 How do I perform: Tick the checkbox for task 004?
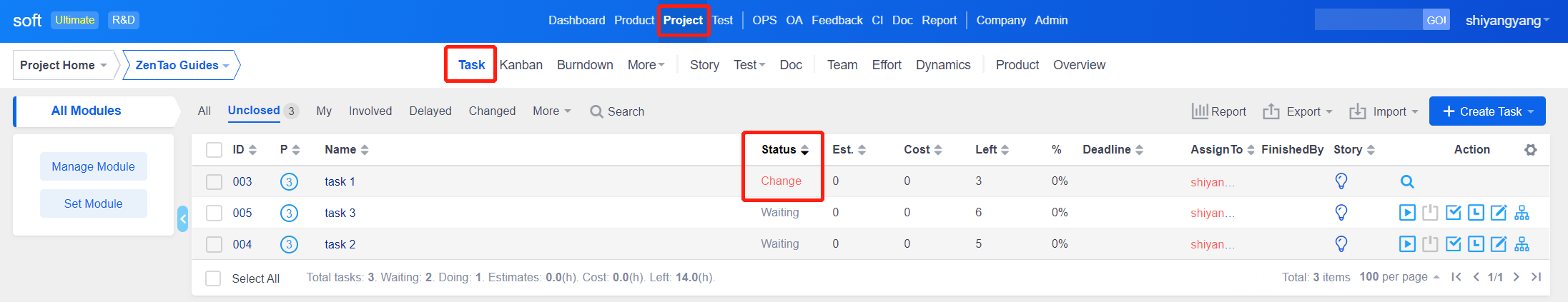pyautogui.click(x=214, y=244)
